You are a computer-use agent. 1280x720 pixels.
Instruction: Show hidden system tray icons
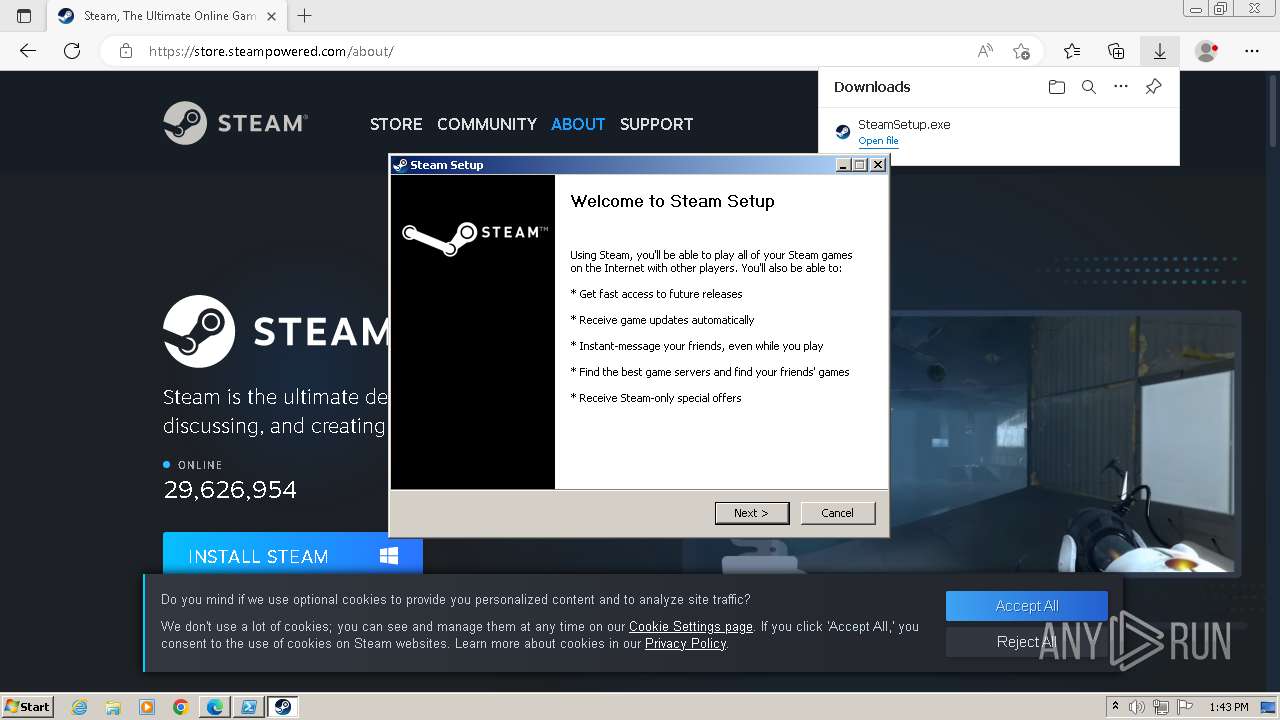point(1115,707)
